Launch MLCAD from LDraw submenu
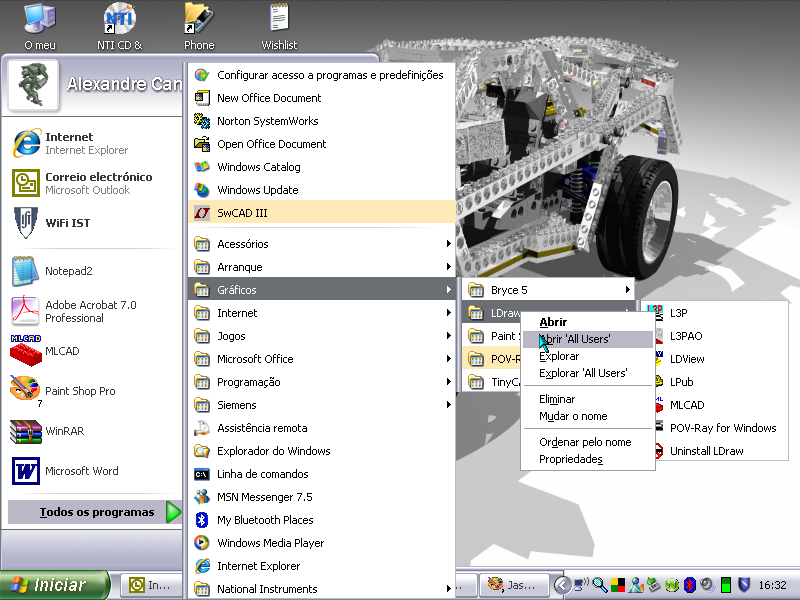The height and width of the screenshot is (600, 800). point(721,405)
